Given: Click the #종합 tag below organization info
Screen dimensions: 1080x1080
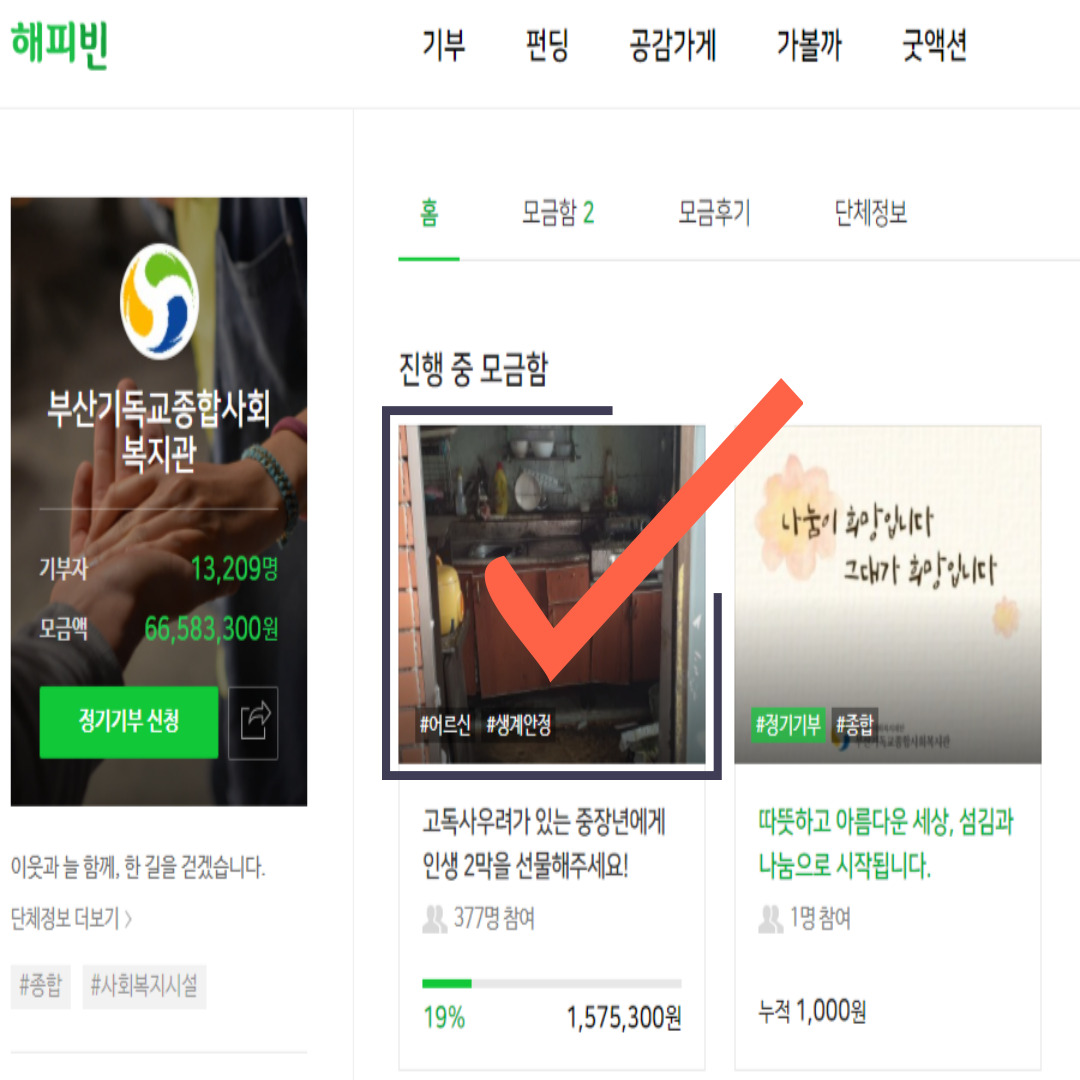Looking at the screenshot, I should pos(41,986).
